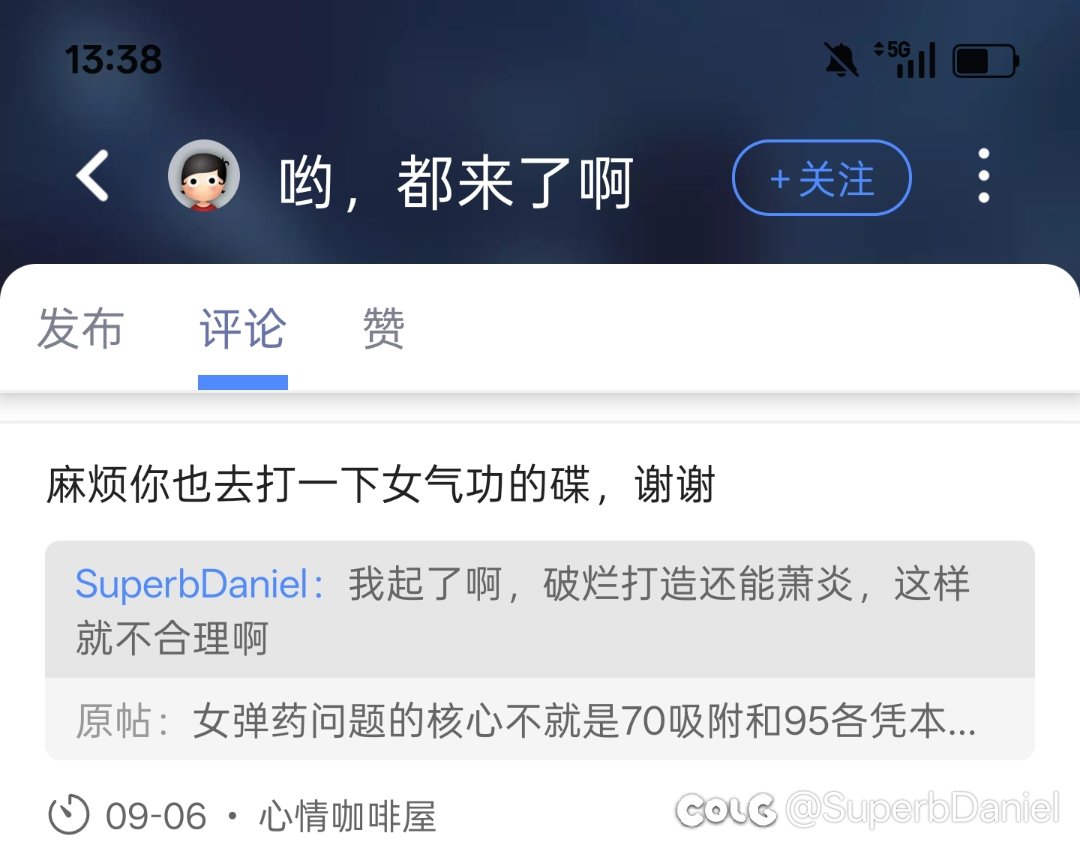
Task: Open comment about 女气功的碟
Action: tap(381, 485)
